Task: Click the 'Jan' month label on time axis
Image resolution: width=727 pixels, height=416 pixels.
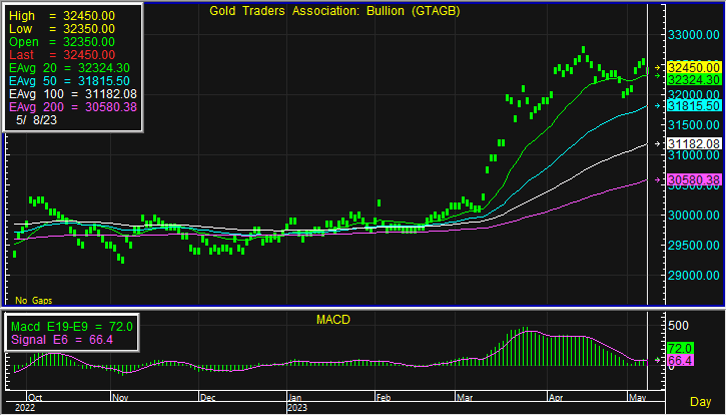Action: 297,397
